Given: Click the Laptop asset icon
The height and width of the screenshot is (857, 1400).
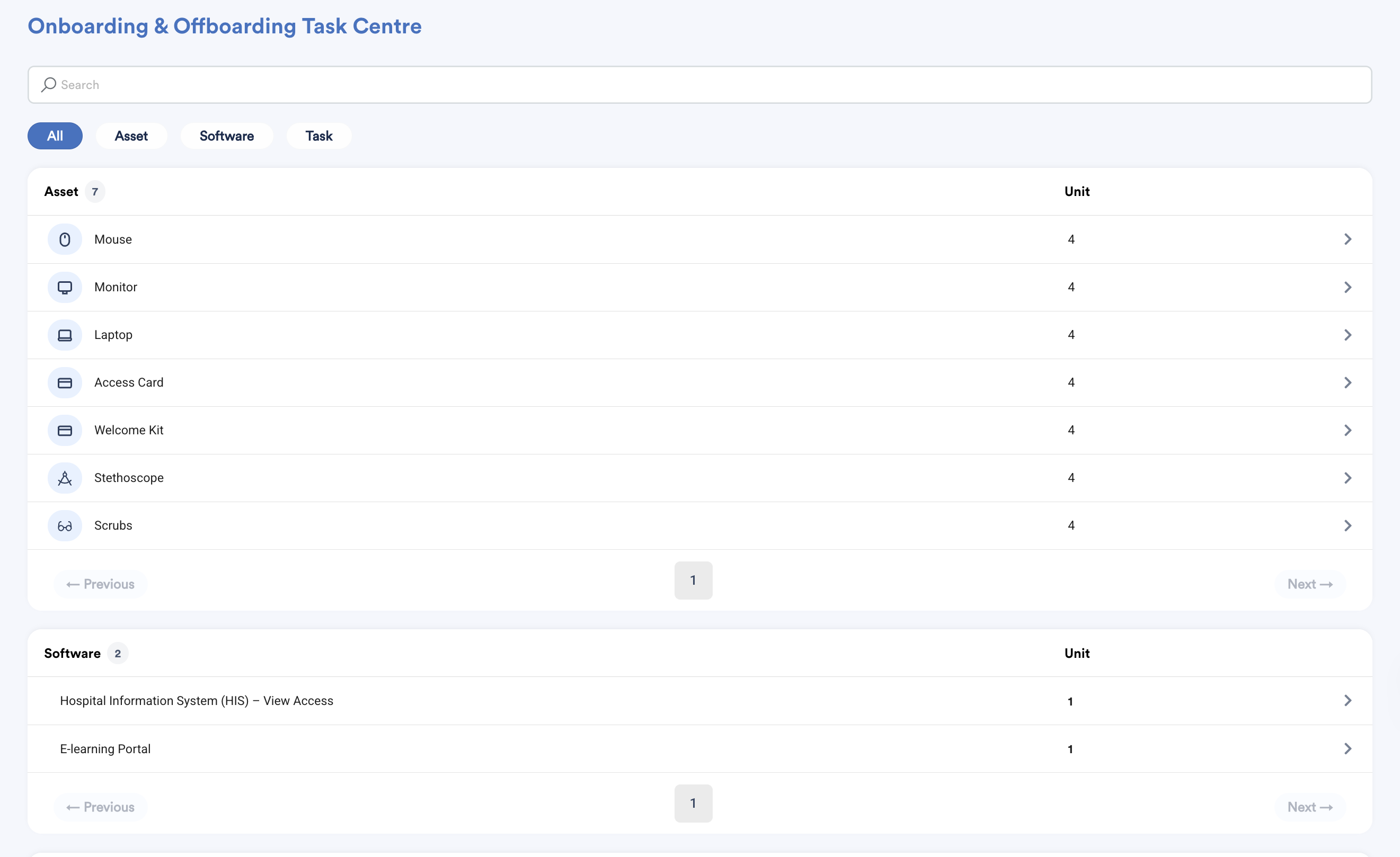Looking at the screenshot, I should coord(65,335).
